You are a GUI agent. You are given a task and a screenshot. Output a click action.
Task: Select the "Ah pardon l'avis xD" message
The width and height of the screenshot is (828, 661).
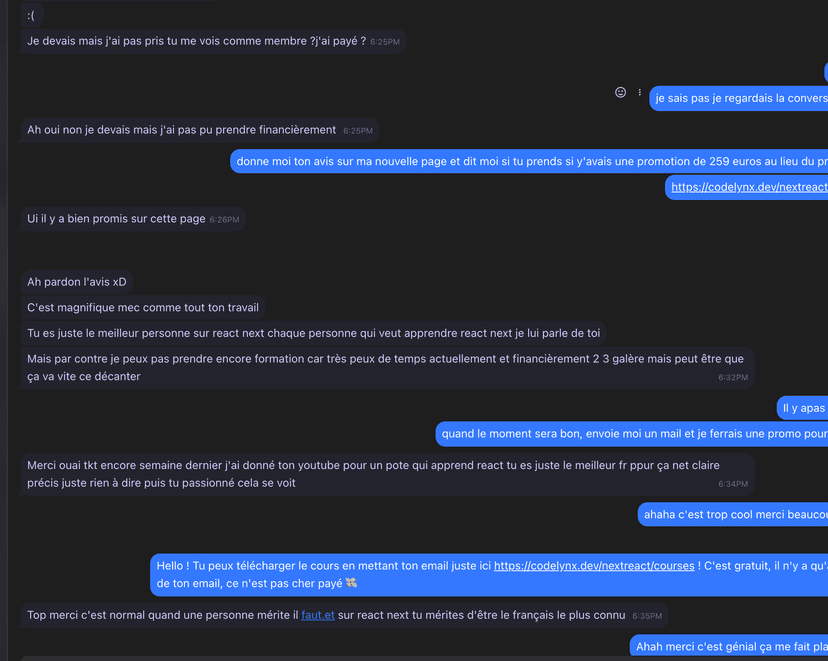(77, 282)
